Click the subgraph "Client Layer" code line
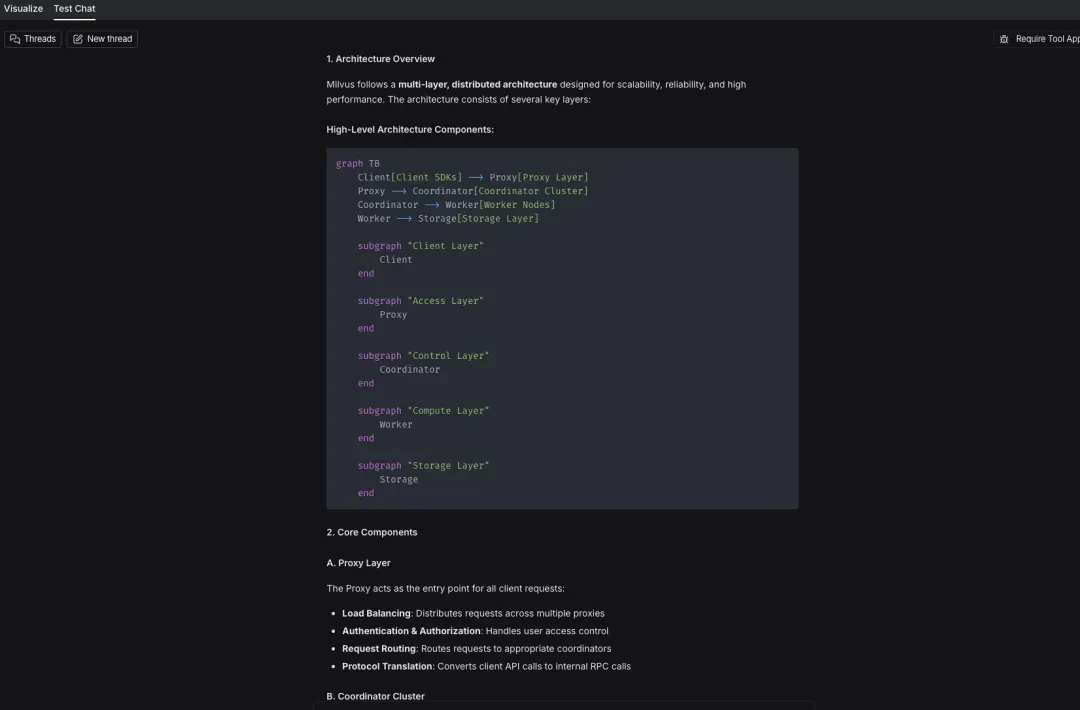The height and width of the screenshot is (710, 1080). [x=420, y=246]
